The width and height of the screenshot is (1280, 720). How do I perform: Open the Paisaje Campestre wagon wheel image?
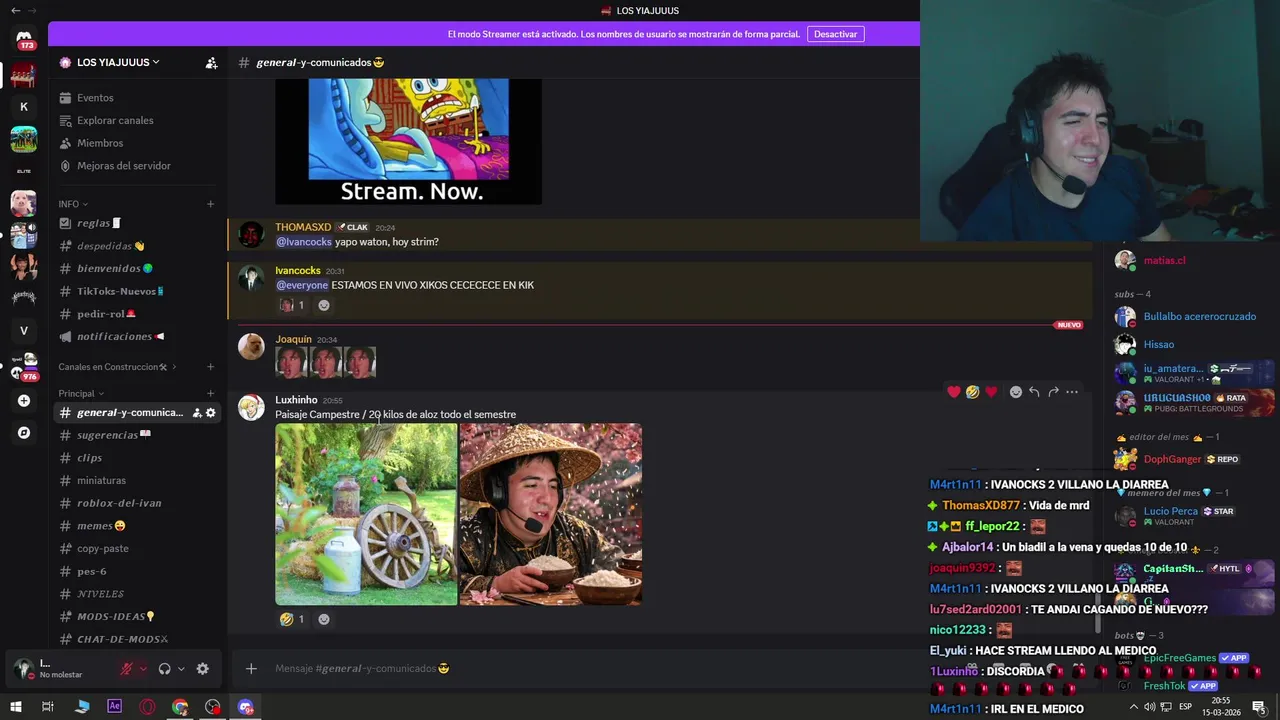point(366,514)
